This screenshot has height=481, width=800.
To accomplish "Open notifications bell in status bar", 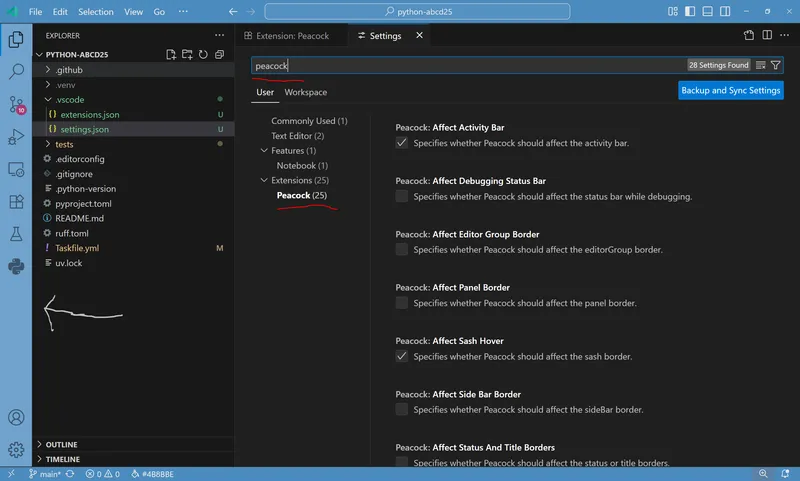I will coord(785,473).
